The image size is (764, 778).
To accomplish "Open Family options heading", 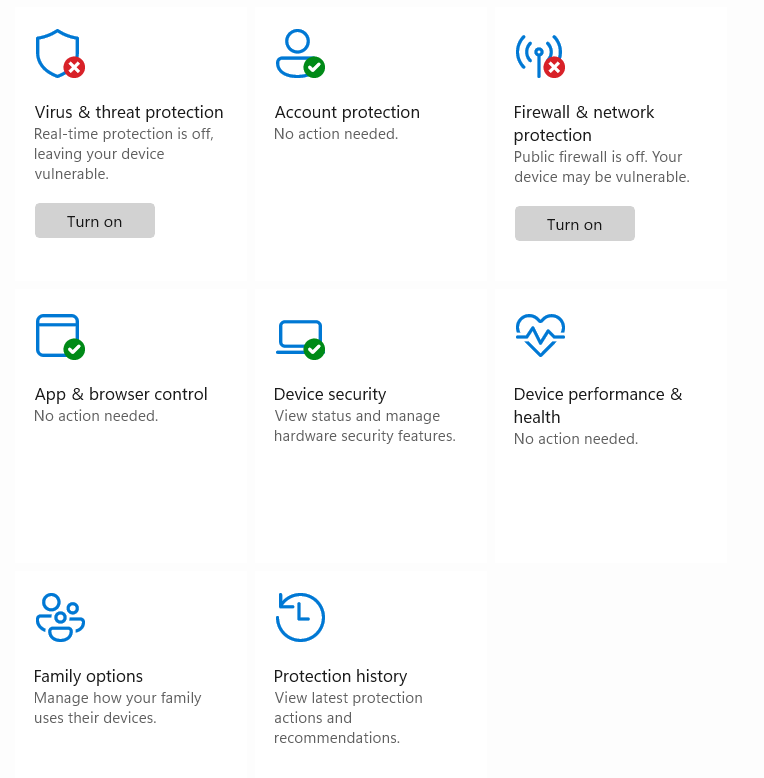I will pos(88,676).
